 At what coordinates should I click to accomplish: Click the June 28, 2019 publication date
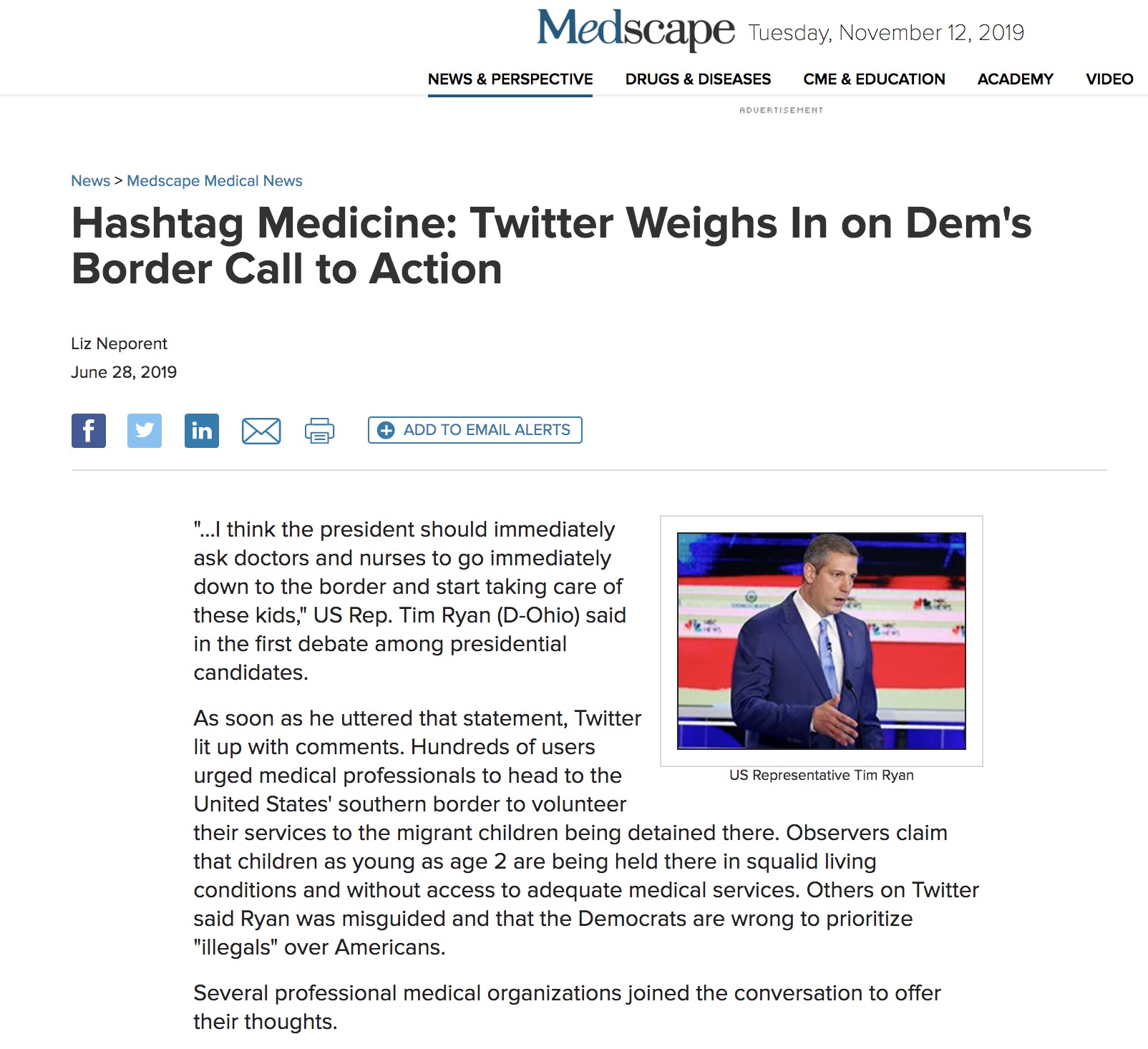[124, 372]
